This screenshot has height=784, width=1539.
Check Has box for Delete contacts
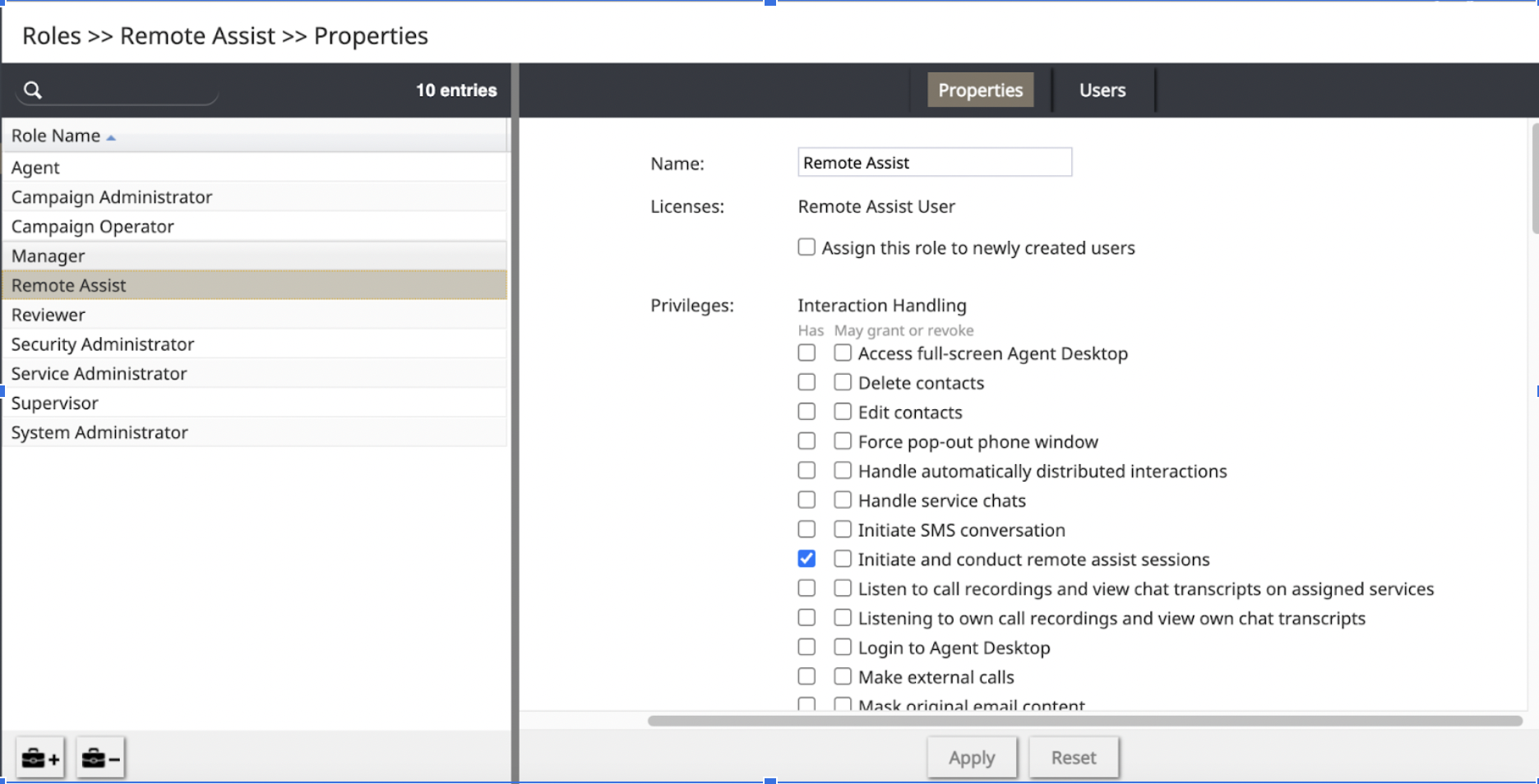(806, 382)
